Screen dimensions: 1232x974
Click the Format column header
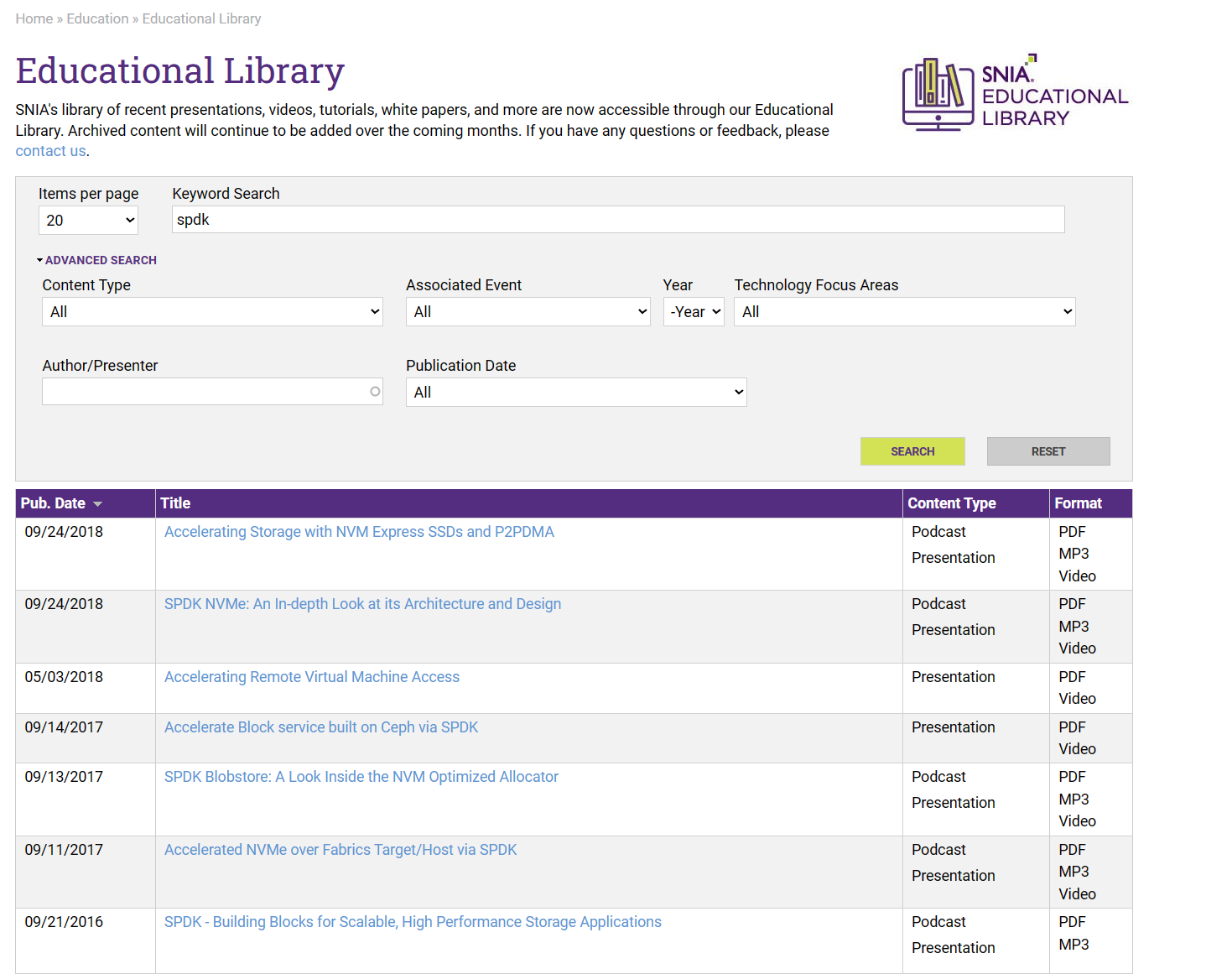click(1079, 503)
